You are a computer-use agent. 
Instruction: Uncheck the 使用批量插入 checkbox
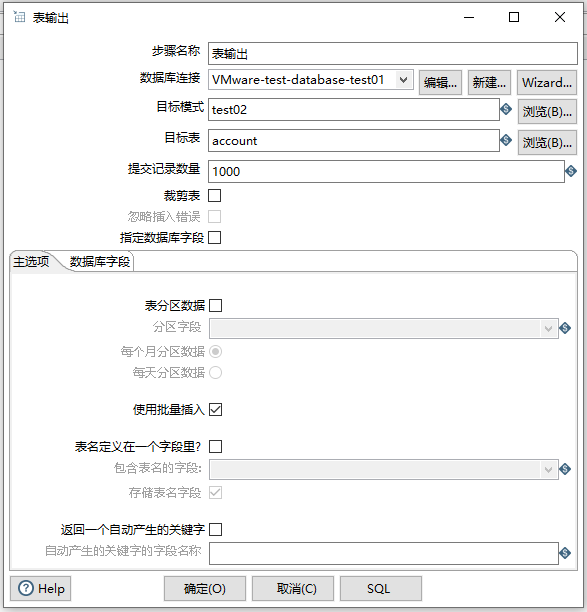tap(215, 409)
